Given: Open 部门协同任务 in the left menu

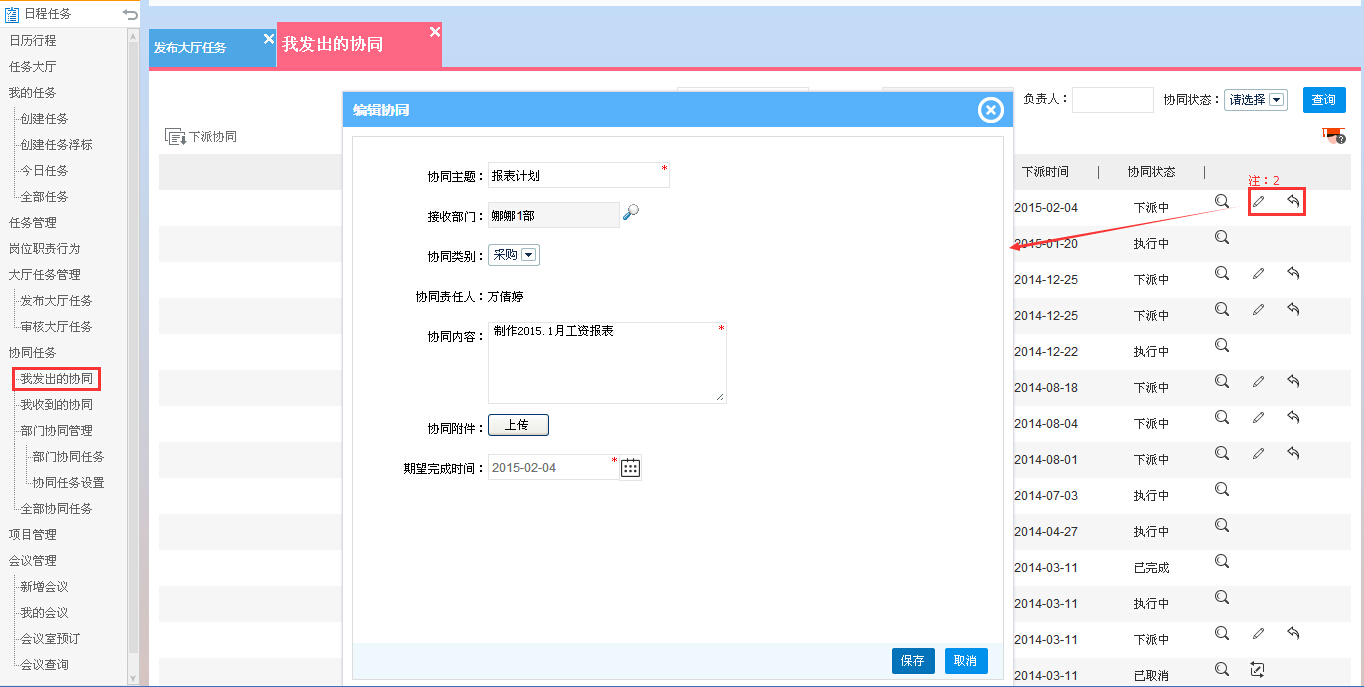Looking at the screenshot, I should point(68,457).
